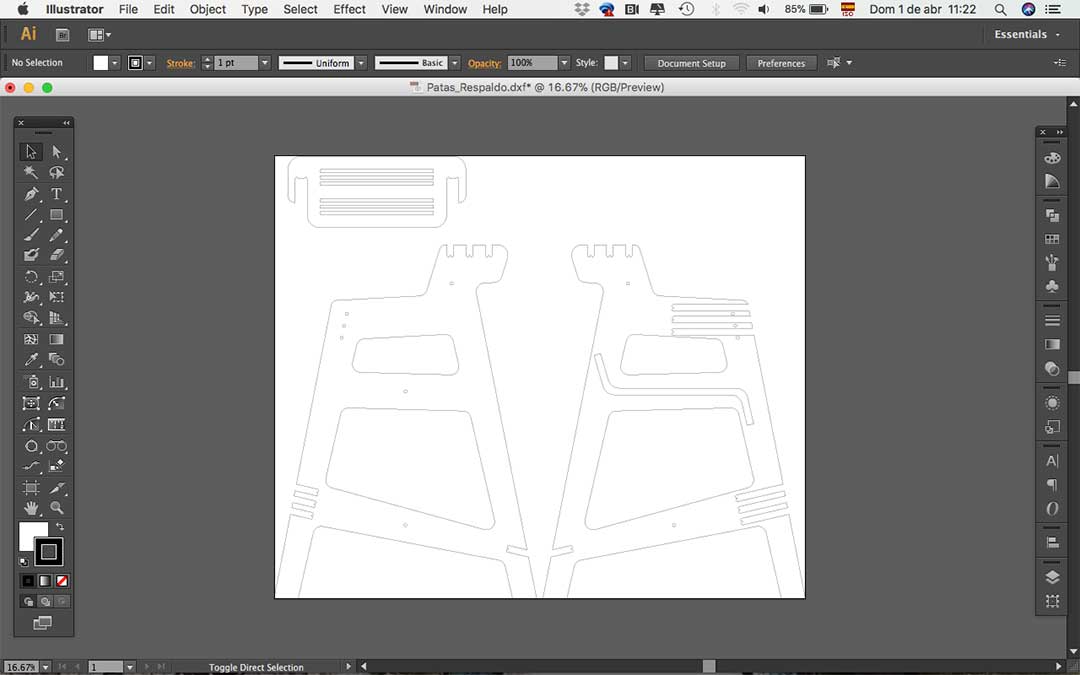
Task: Open the Uniform width profile dropdown
Action: [x=361, y=63]
